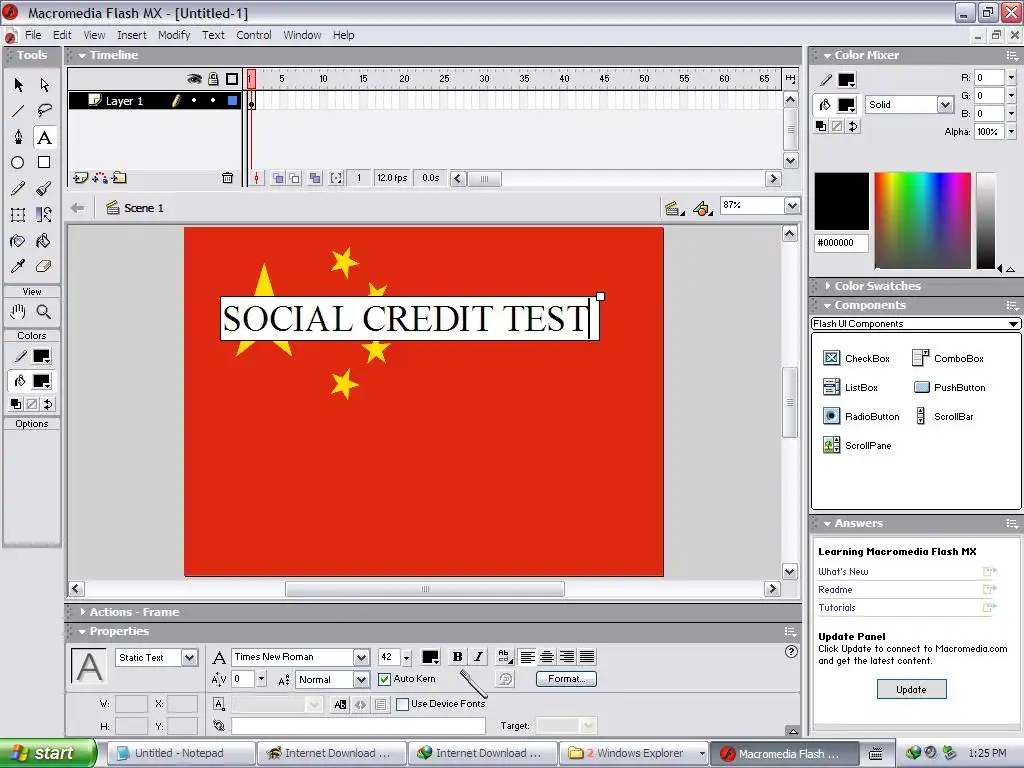This screenshot has width=1024, height=768.
Task: Click the Windows start button
Action: tap(48, 754)
